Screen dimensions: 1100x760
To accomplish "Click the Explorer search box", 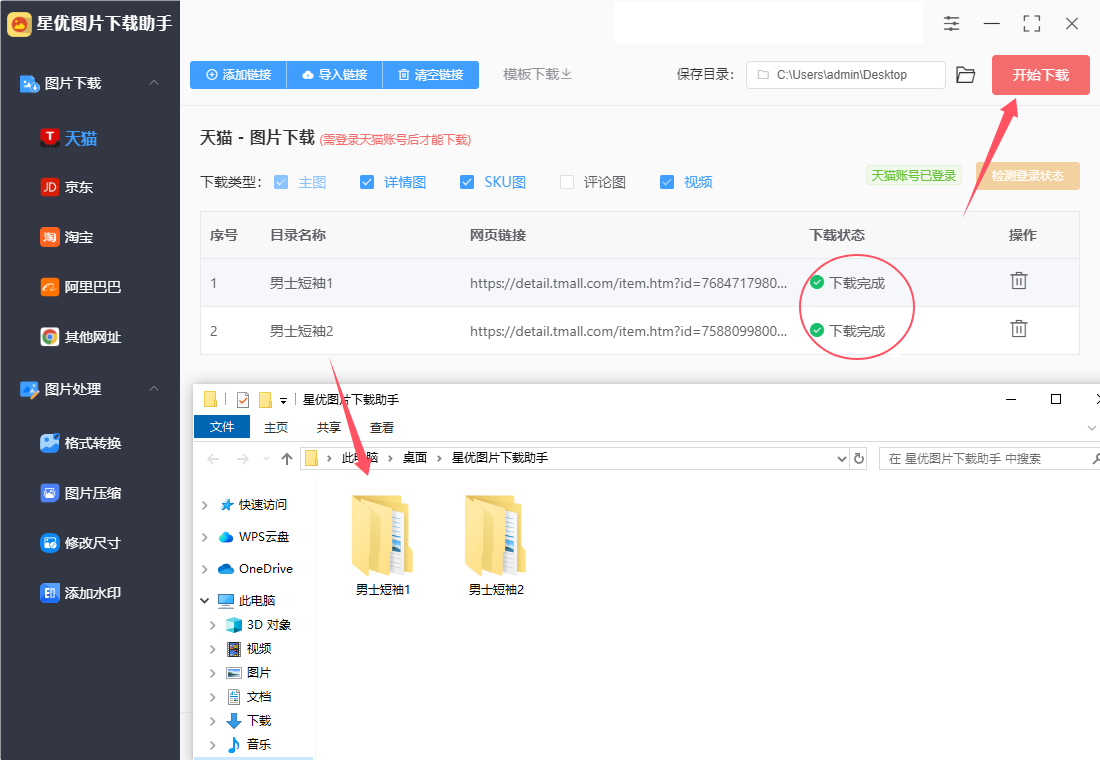I will point(989,459).
